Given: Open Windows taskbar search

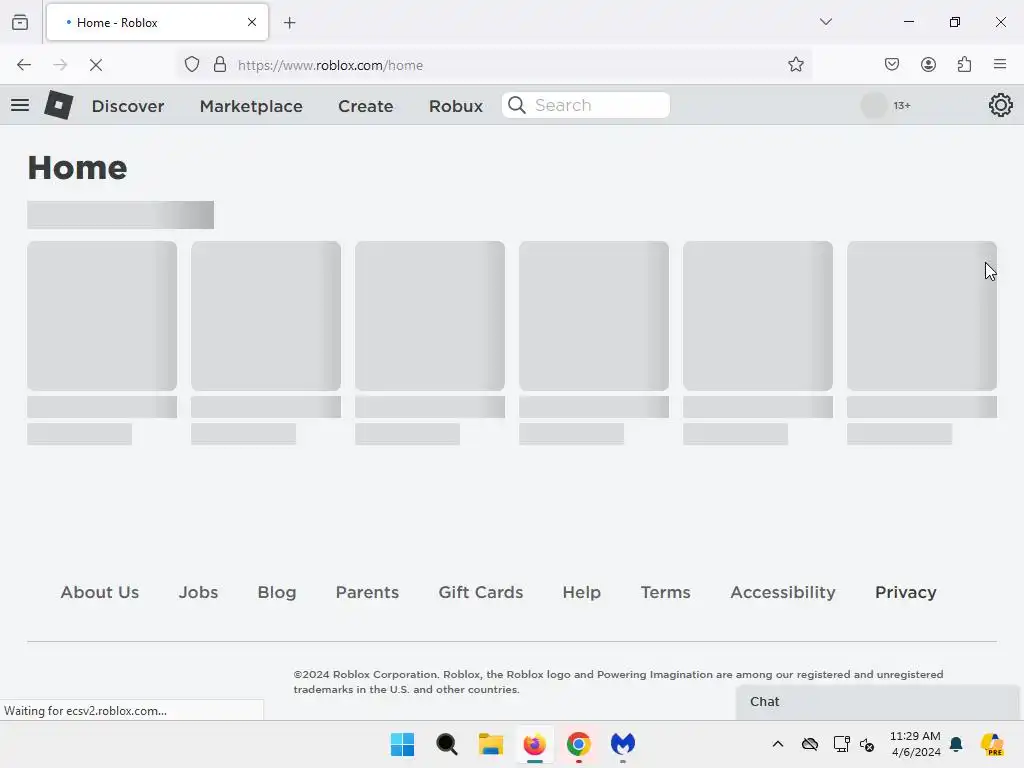Looking at the screenshot, I should point(447,744).
